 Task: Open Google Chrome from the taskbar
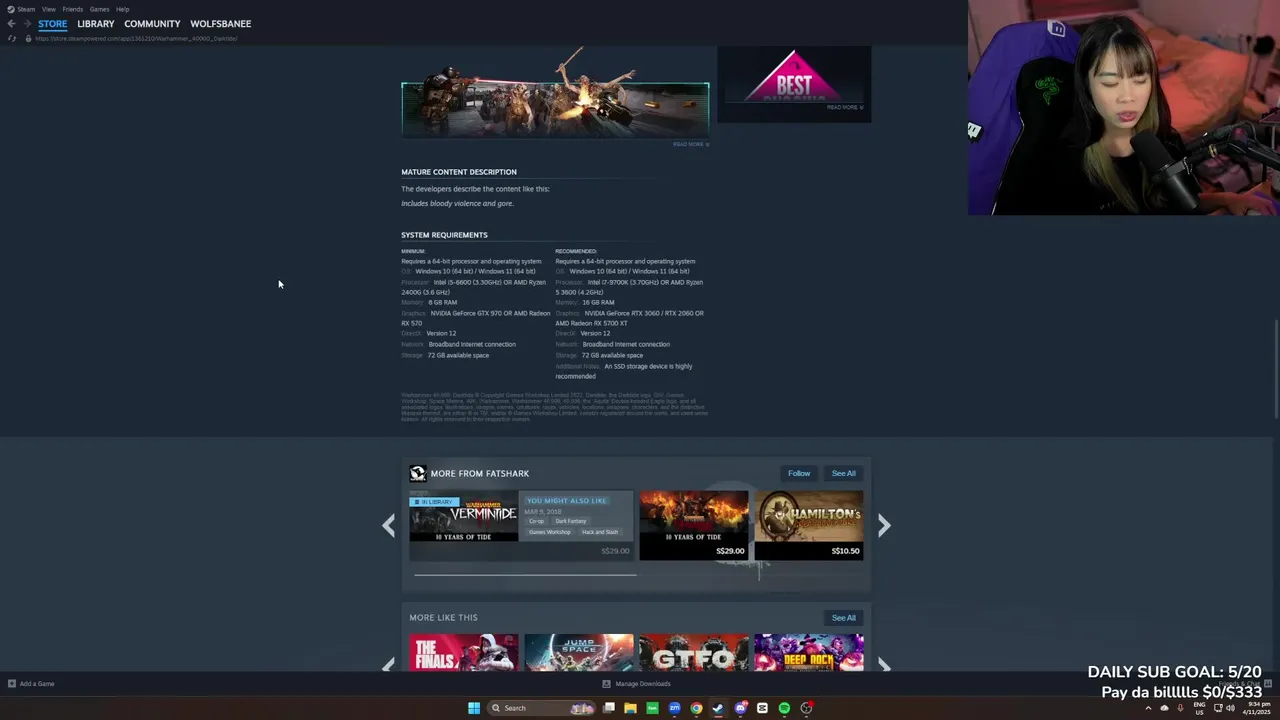click(696, 708)
